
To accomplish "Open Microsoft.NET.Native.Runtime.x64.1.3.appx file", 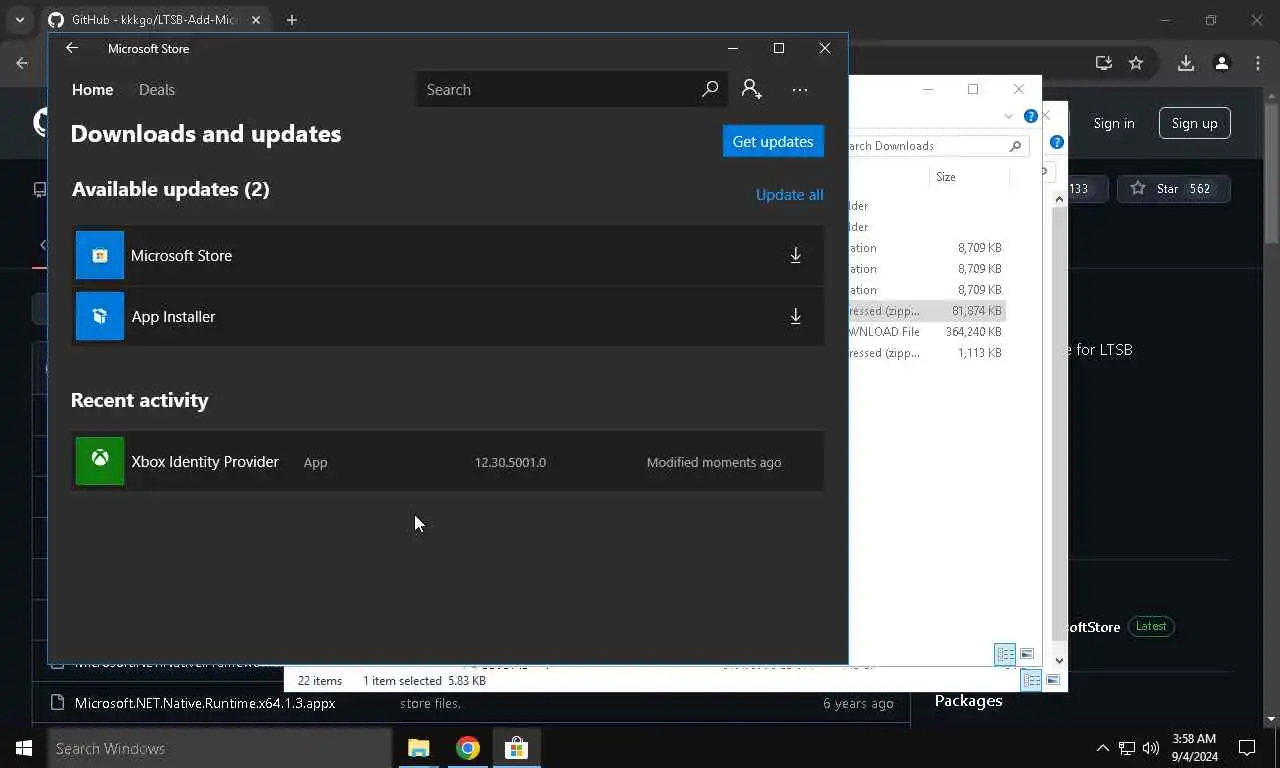I will click(205, 703).
